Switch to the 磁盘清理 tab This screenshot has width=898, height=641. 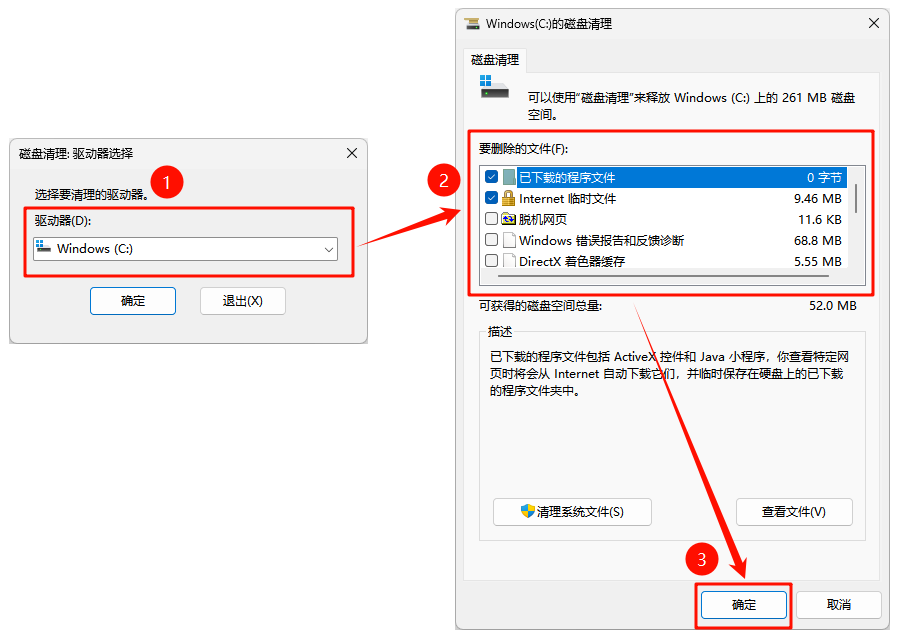[495, 60]
